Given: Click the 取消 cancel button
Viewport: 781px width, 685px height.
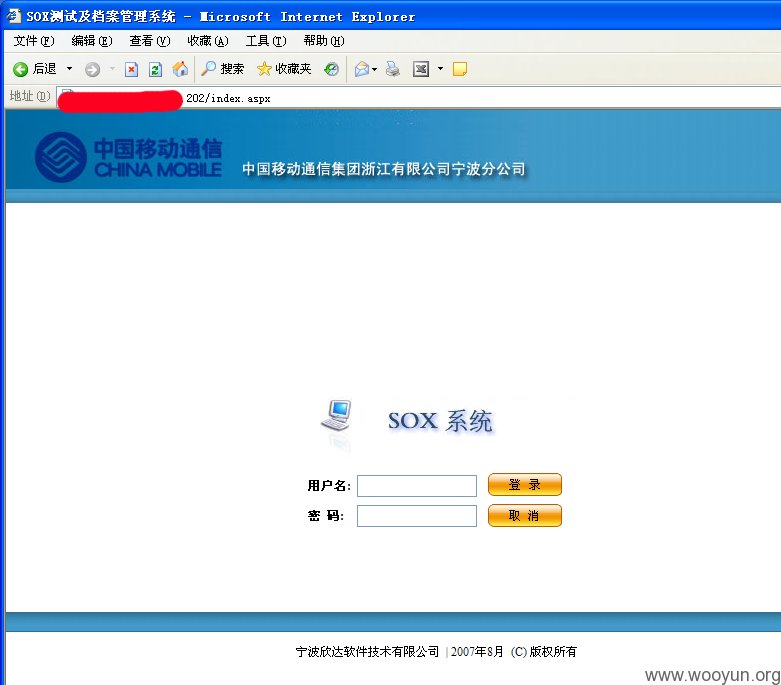Looking at the screenshot, I should (x=524, y=516).
